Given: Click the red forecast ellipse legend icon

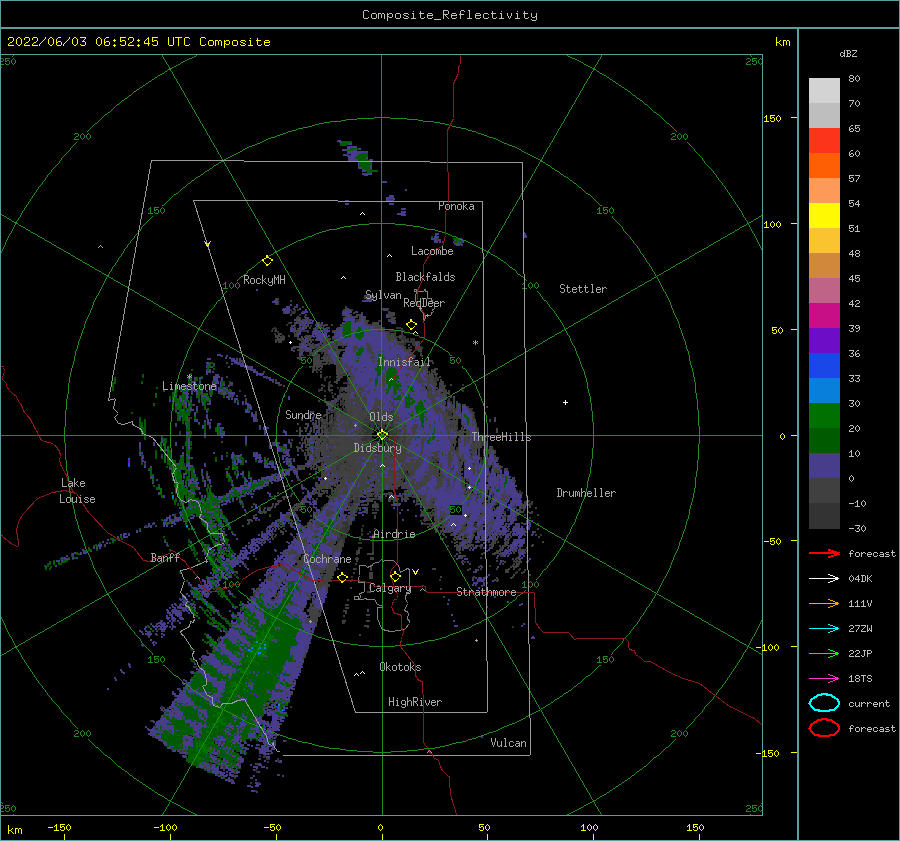Looking at the screenshot, I should point(824,728).
